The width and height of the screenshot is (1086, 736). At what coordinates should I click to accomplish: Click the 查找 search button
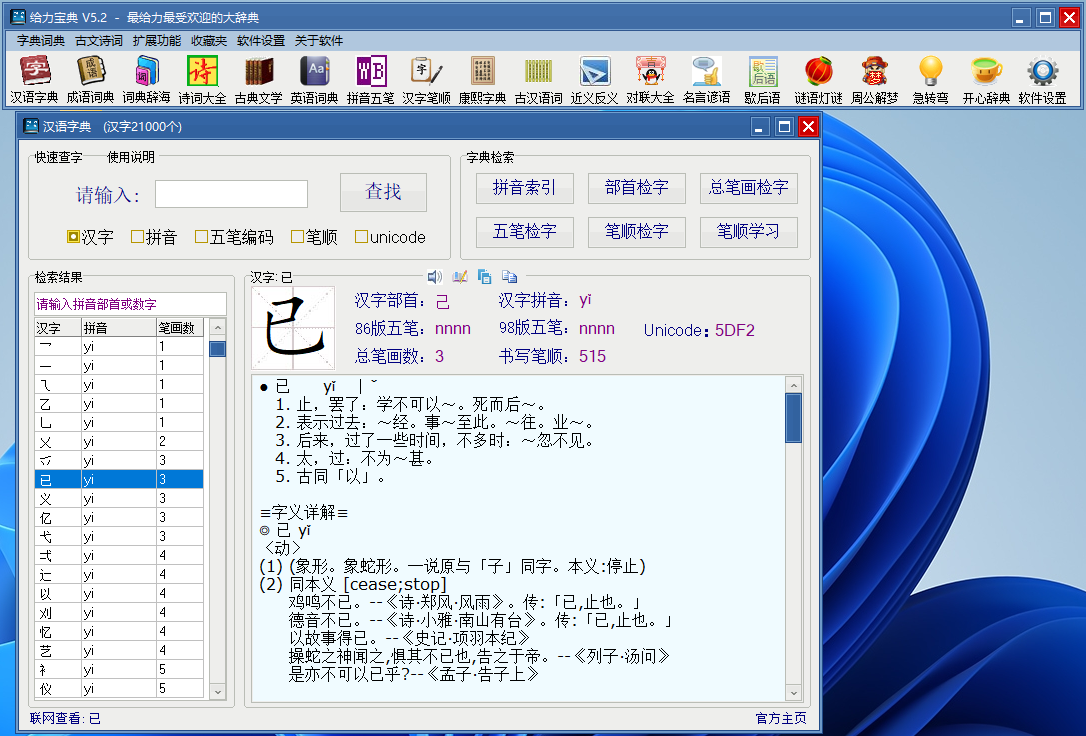(x=383, y=192)
